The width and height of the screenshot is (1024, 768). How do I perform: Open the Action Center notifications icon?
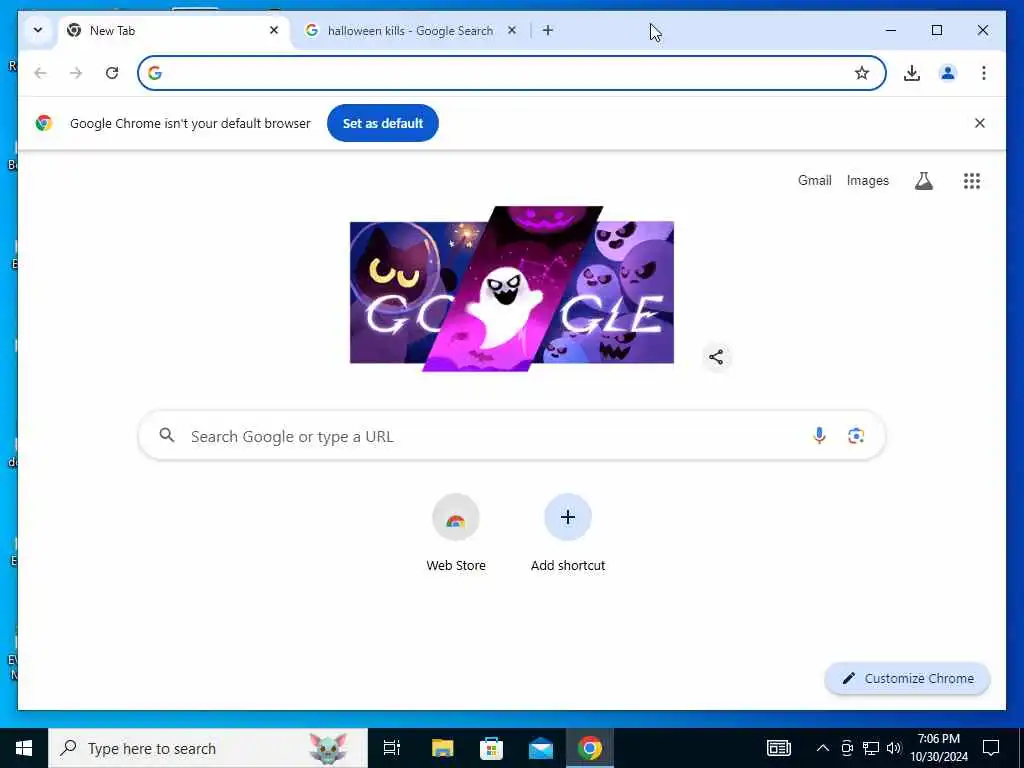[991, 748]
